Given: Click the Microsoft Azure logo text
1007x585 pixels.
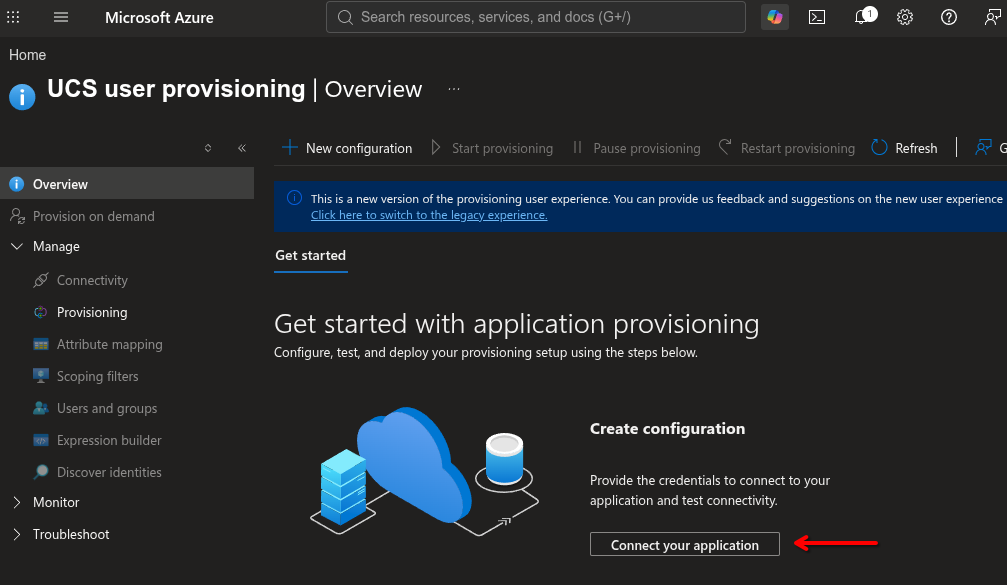Looking at the screenshot, I should tap(159, 18).
